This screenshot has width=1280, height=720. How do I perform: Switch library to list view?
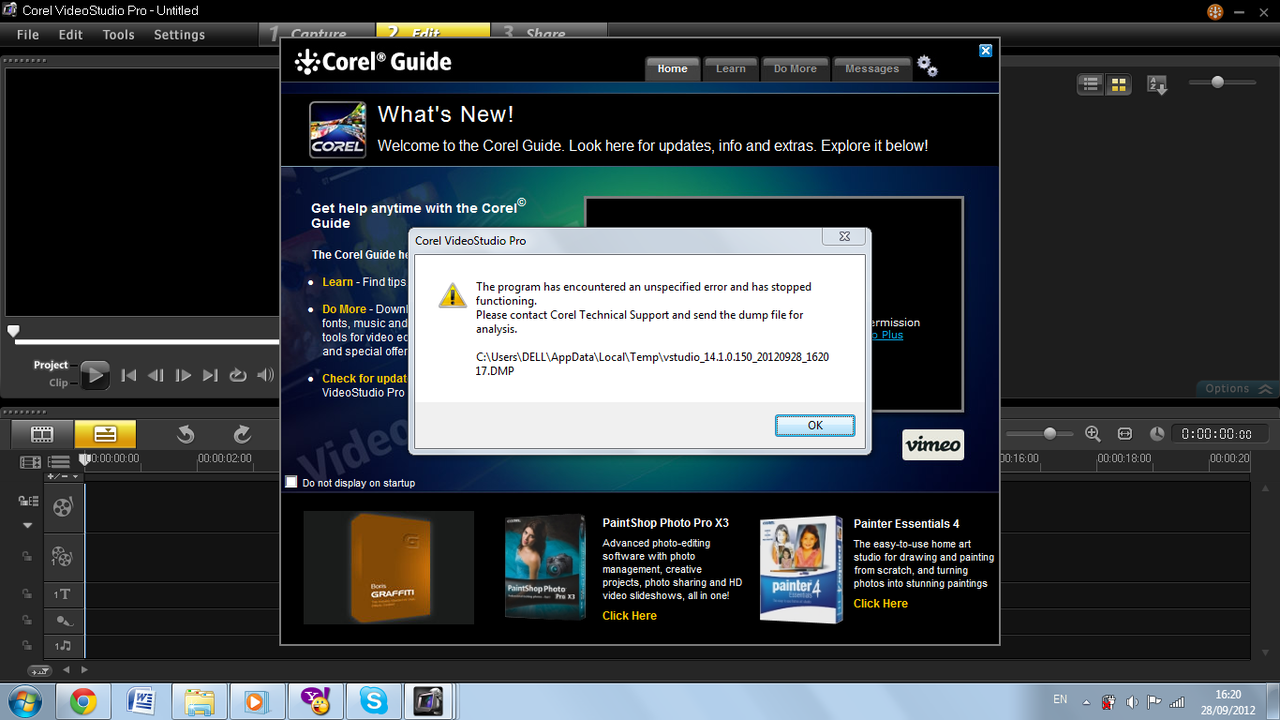pos(1091,85)
